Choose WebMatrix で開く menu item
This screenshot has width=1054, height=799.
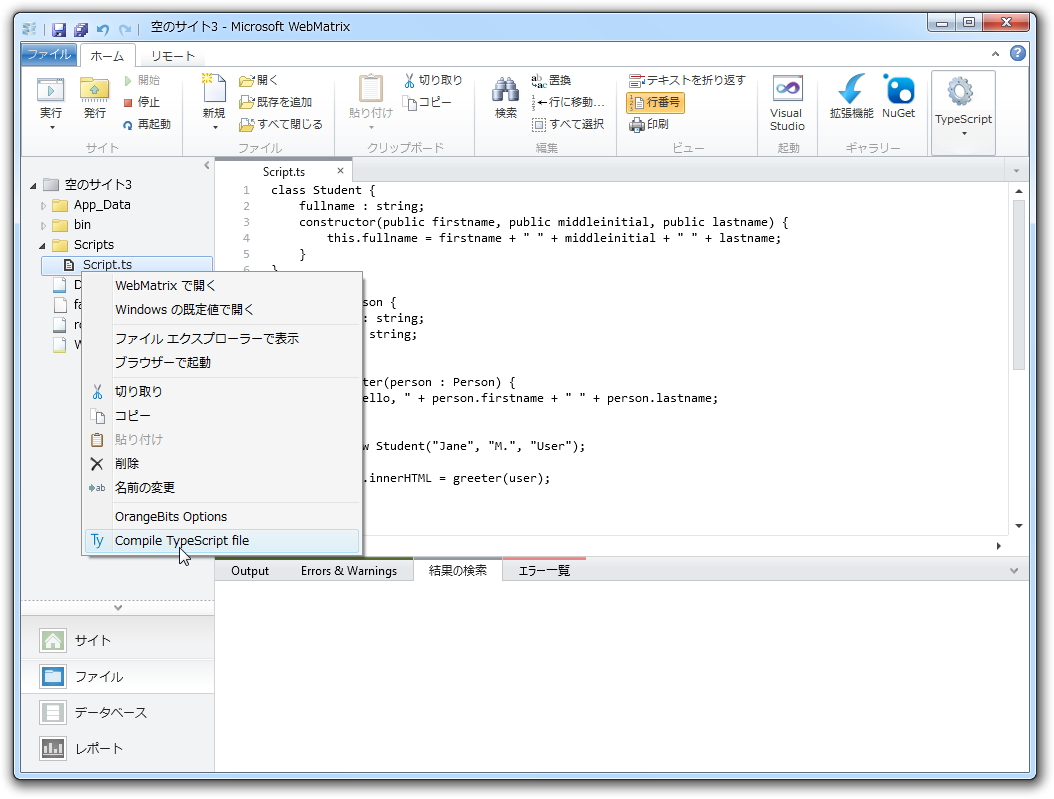tap(222, 286)
